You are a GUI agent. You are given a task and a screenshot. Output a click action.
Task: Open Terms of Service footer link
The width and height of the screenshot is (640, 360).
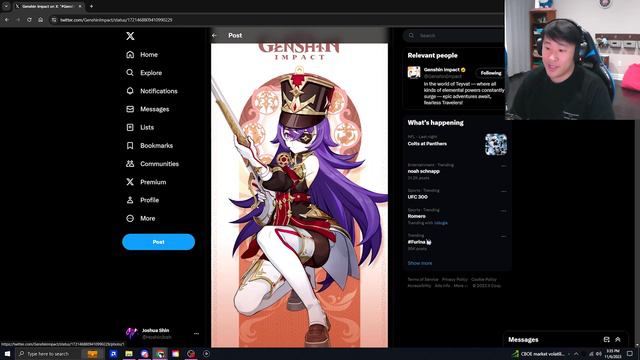click(423, 280)
